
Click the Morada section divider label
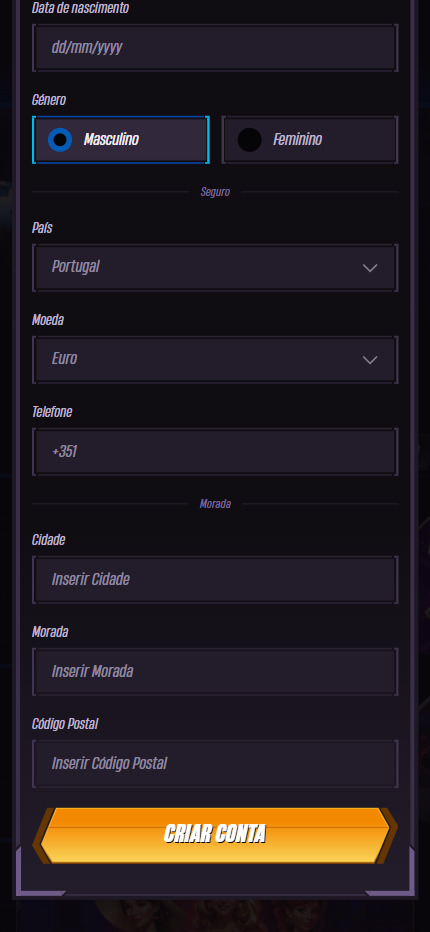click(x=215, y=504)
